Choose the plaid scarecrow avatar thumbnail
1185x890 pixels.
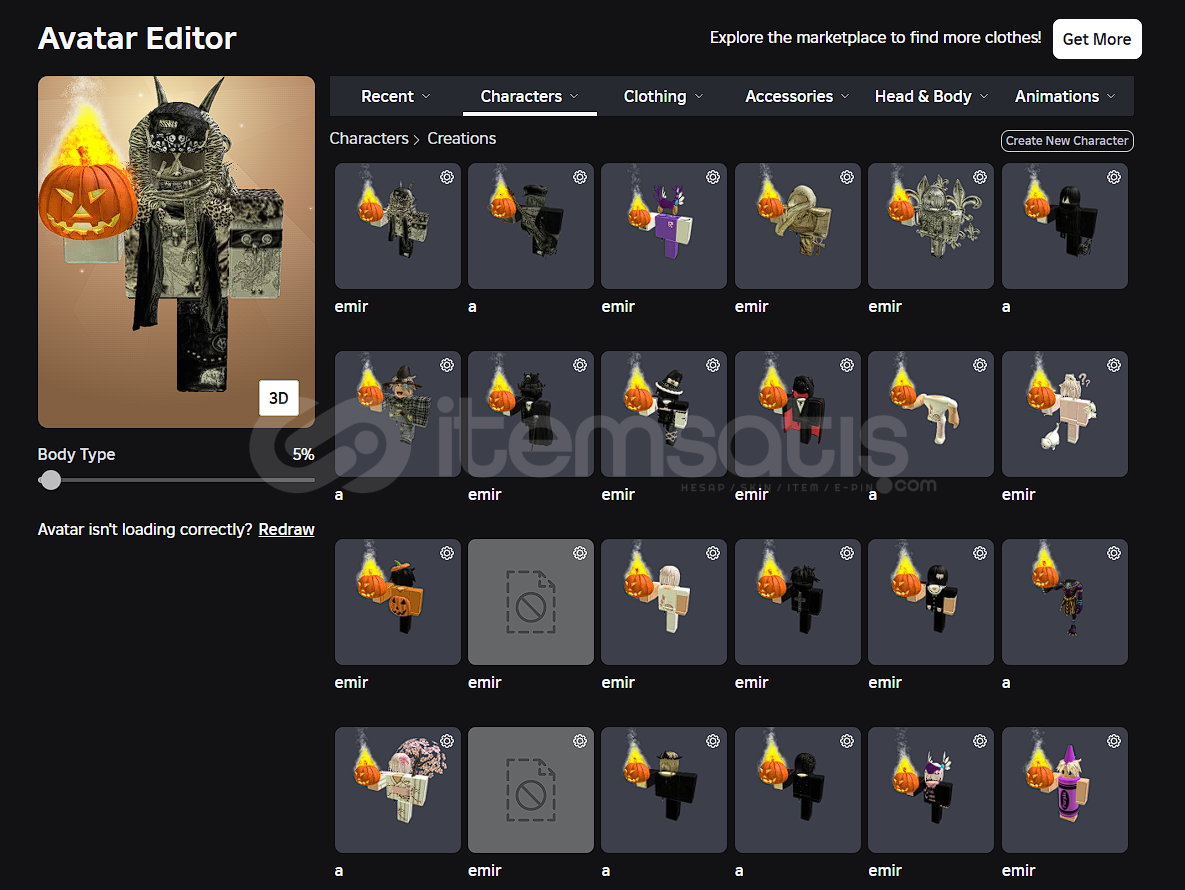[398, 414]
